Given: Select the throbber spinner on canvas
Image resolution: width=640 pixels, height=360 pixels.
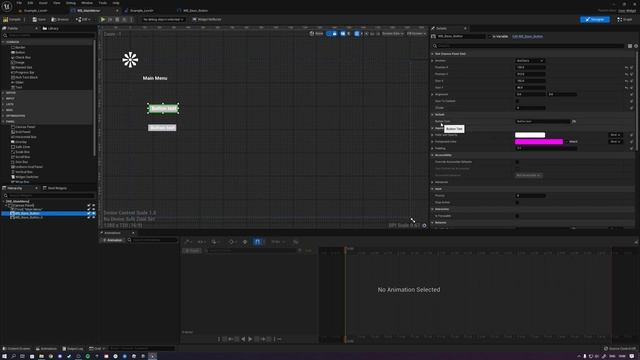Looking at the screenshot, I should coord(130,60).
